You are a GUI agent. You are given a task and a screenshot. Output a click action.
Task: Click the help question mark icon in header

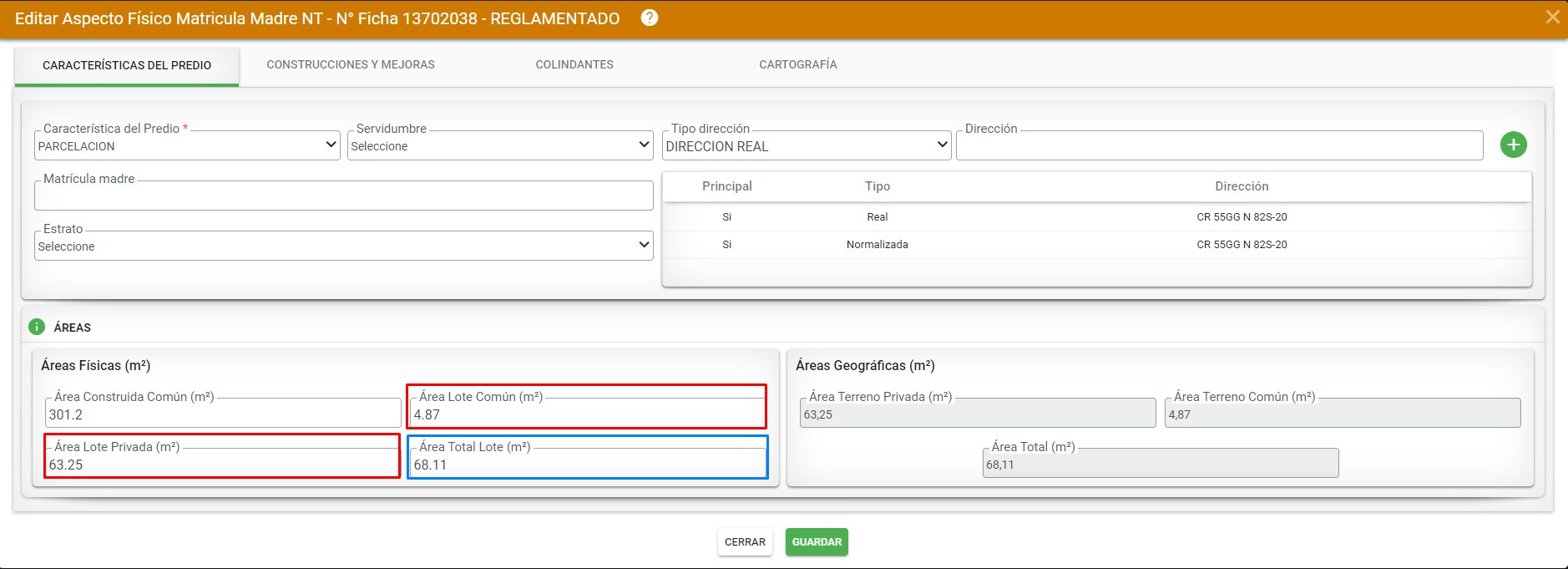click(649, 18)
